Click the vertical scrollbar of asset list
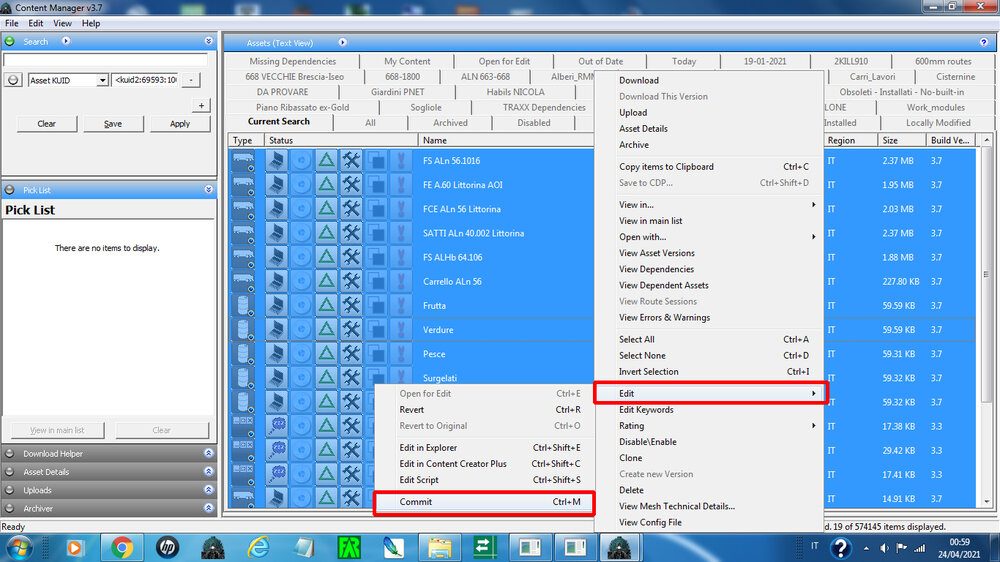This screenshot has width=1000, height=562. (987, 274)
